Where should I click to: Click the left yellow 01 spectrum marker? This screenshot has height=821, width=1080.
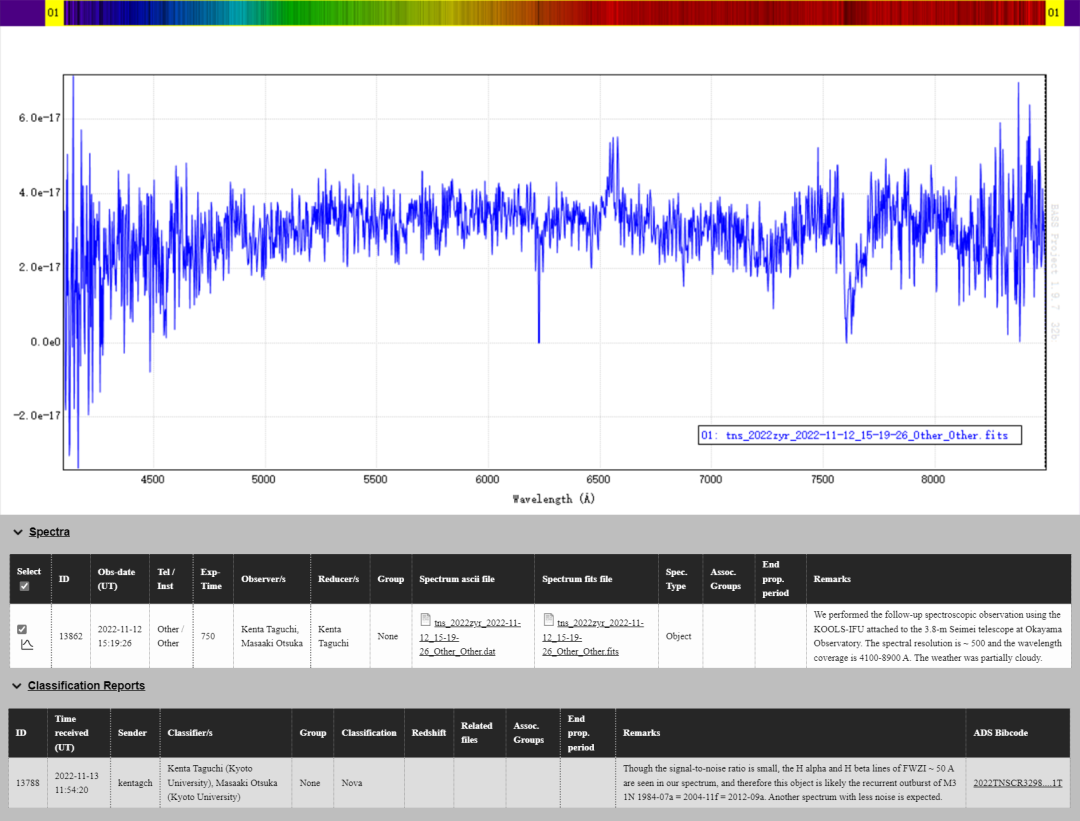click(54, 13)
